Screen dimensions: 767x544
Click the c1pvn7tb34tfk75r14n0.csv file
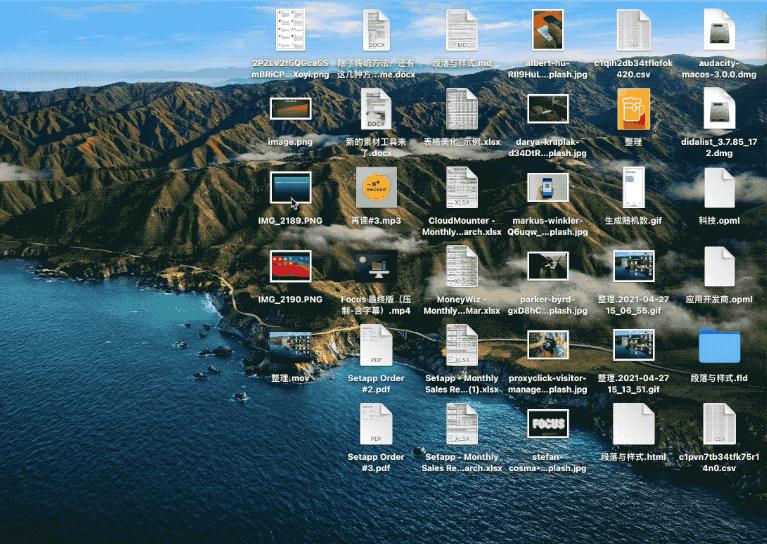click(719, 424)
